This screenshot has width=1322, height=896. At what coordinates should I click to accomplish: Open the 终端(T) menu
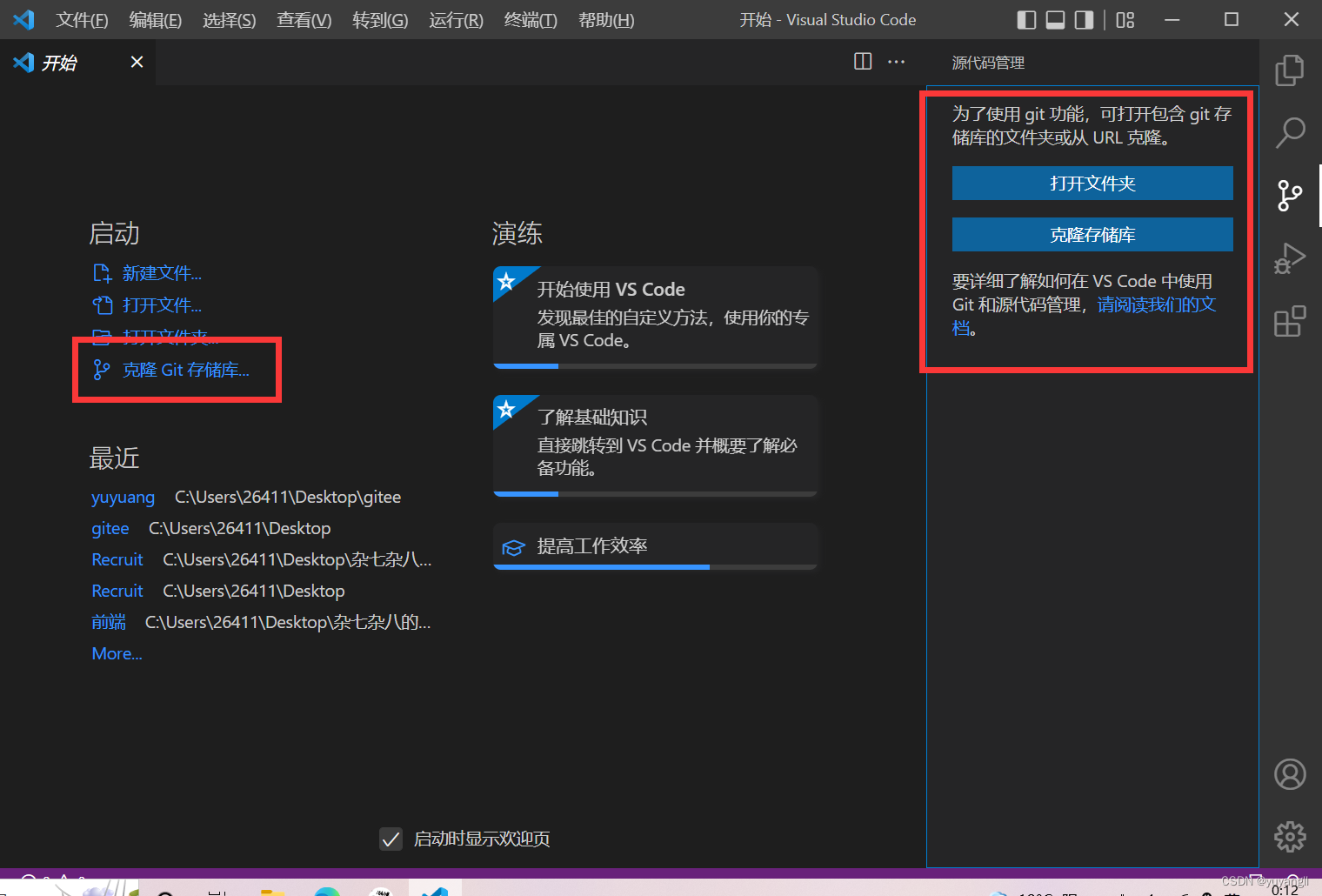coord(531,20)
